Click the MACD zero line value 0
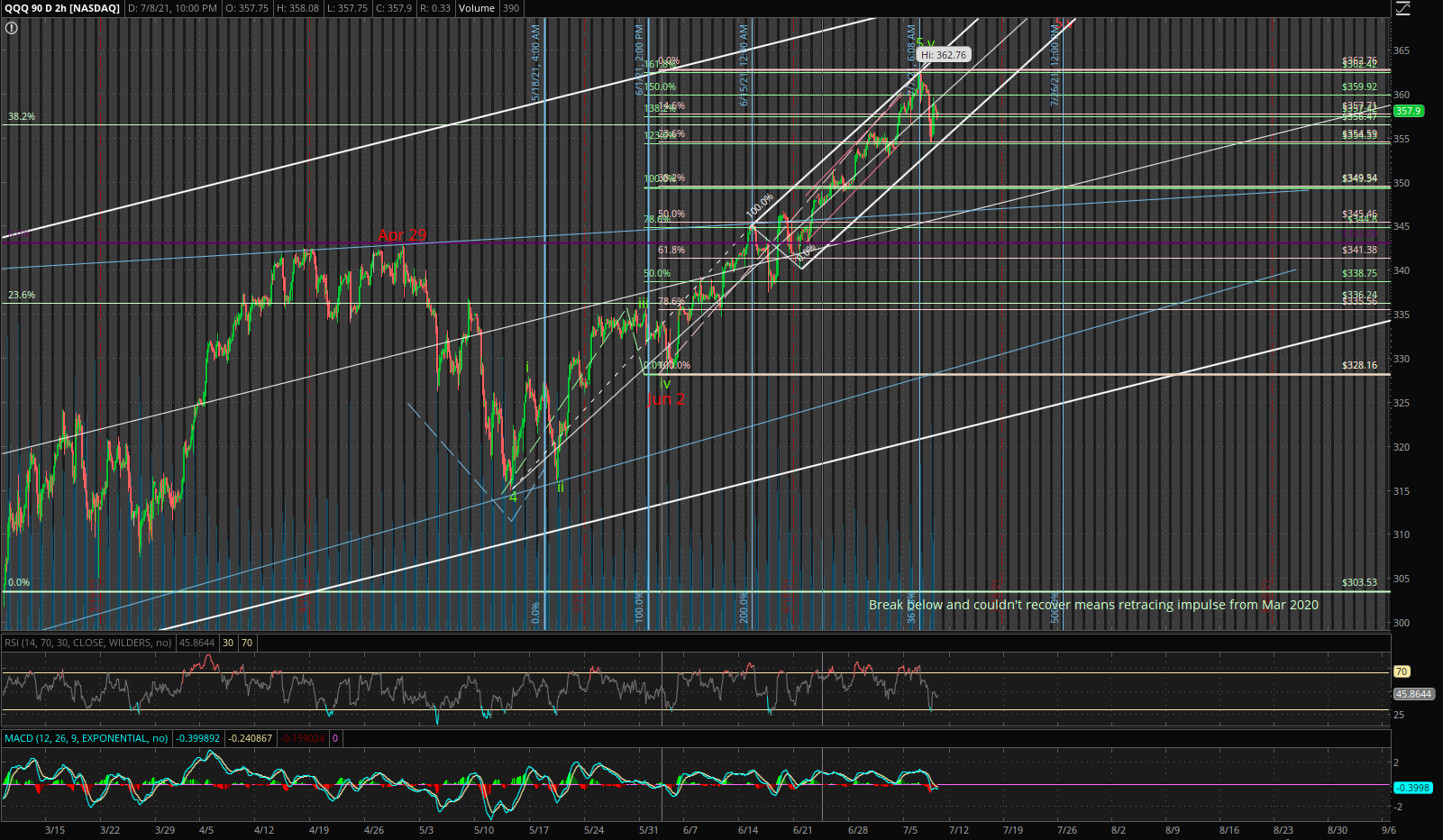 point(335,738)
